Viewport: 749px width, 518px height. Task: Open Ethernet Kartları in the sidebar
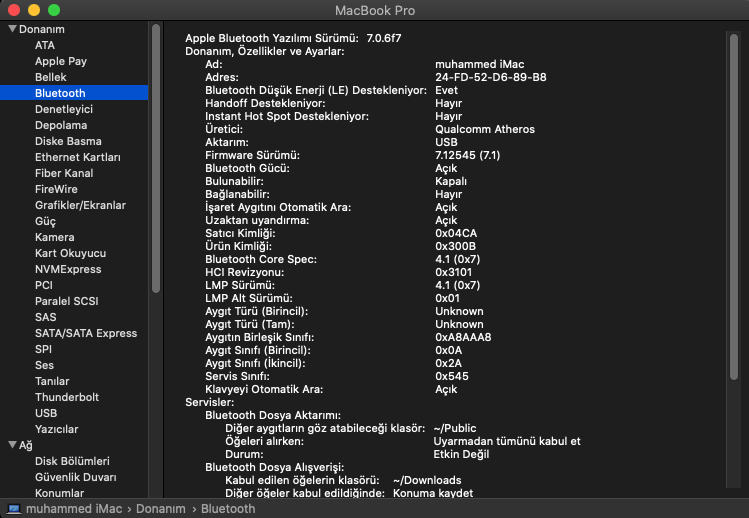click(x=78, y=157)
